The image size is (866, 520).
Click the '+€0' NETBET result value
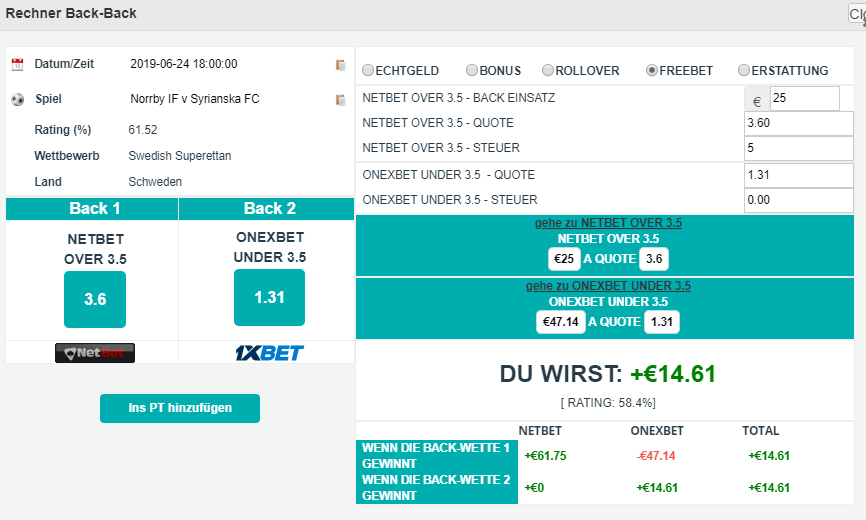(534, 488)
